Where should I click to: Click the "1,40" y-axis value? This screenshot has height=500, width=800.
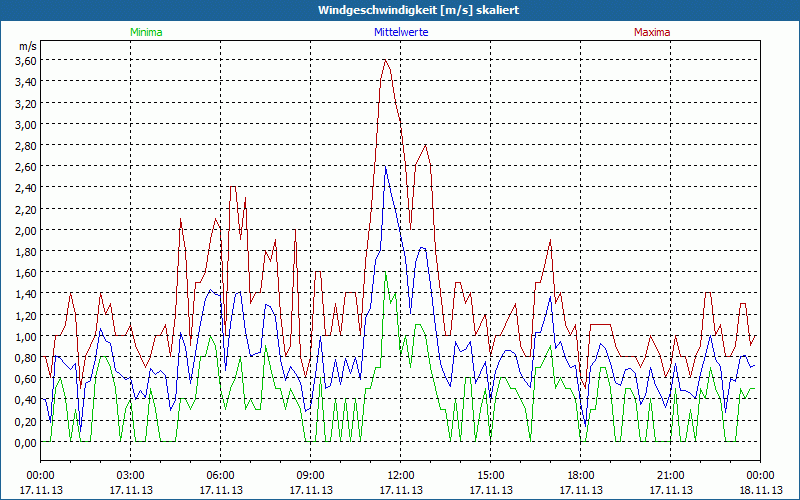point(26,294)
